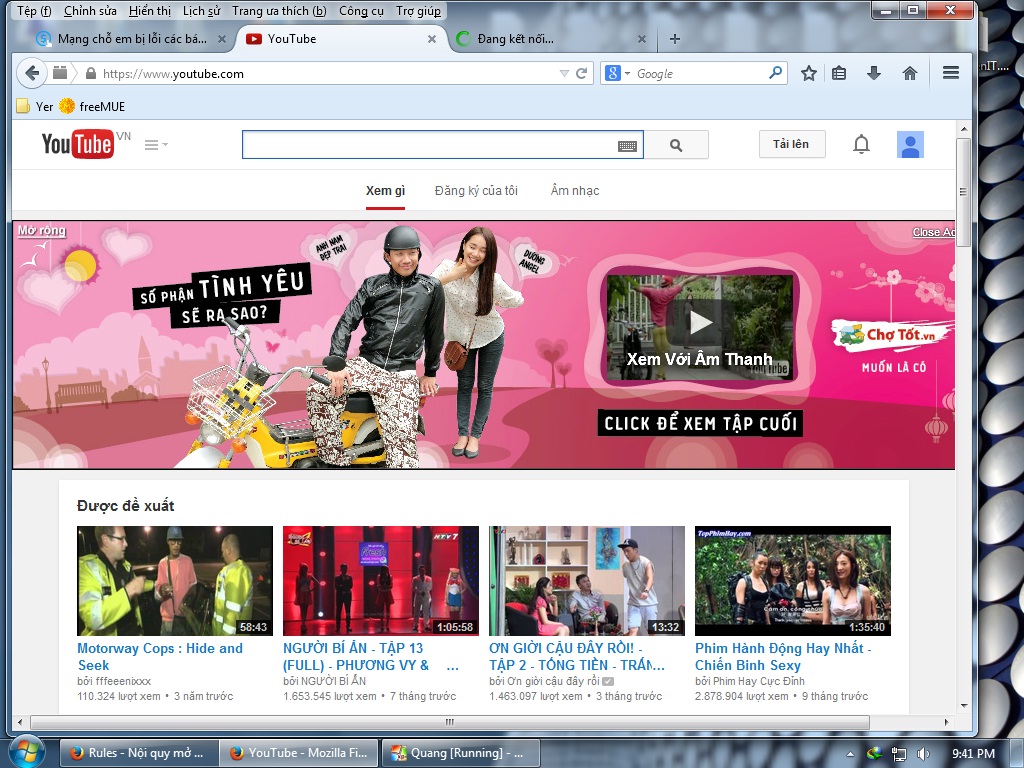Open the account avatar menu

tap(910, 144)
